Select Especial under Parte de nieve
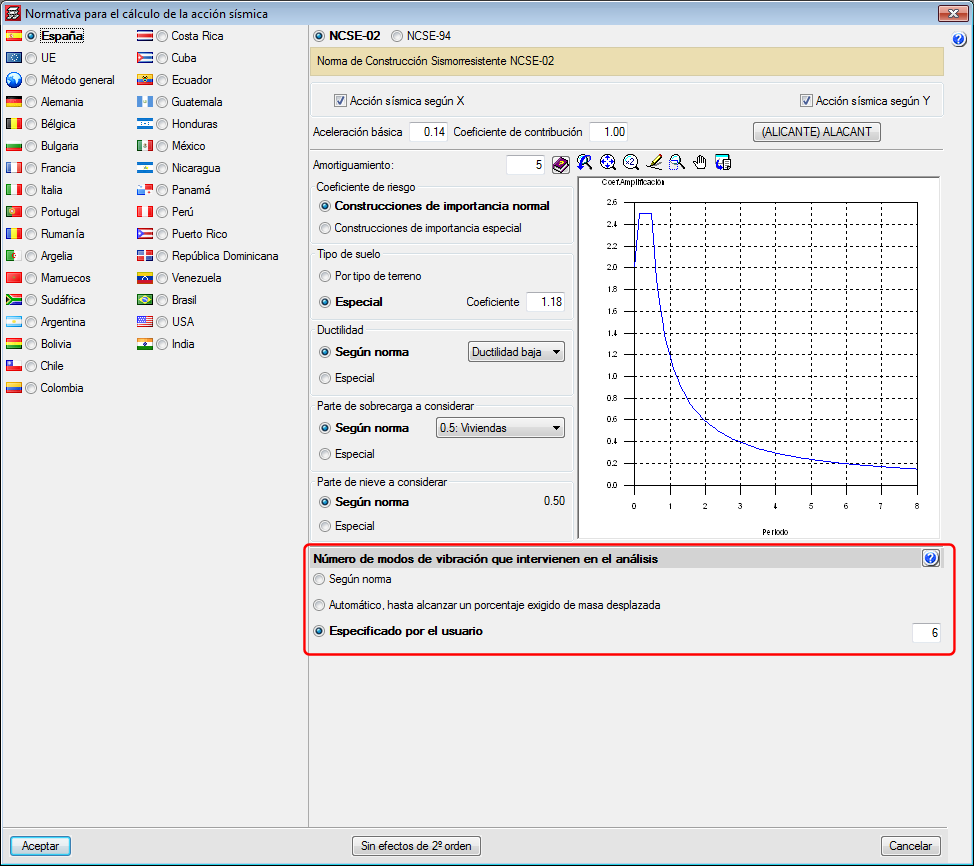Viewport: 974px width, 866px height. point(324,526)
